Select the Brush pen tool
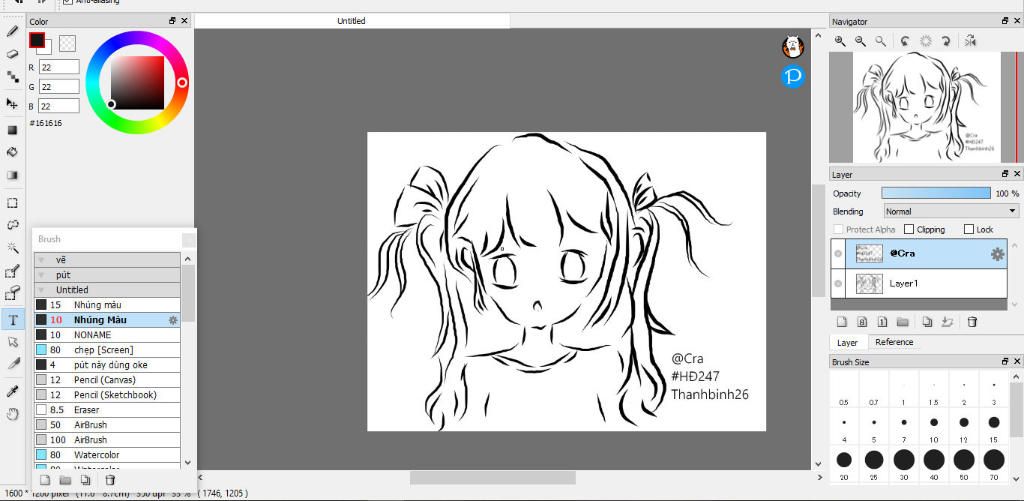Viewport: 1024px width, 501px height. [12, 31]
